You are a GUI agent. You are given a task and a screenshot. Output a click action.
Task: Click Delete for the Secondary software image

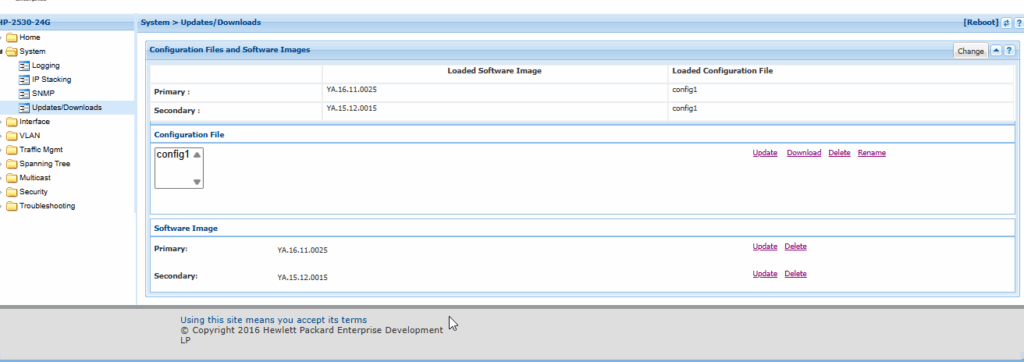click(x=795, y=274)
